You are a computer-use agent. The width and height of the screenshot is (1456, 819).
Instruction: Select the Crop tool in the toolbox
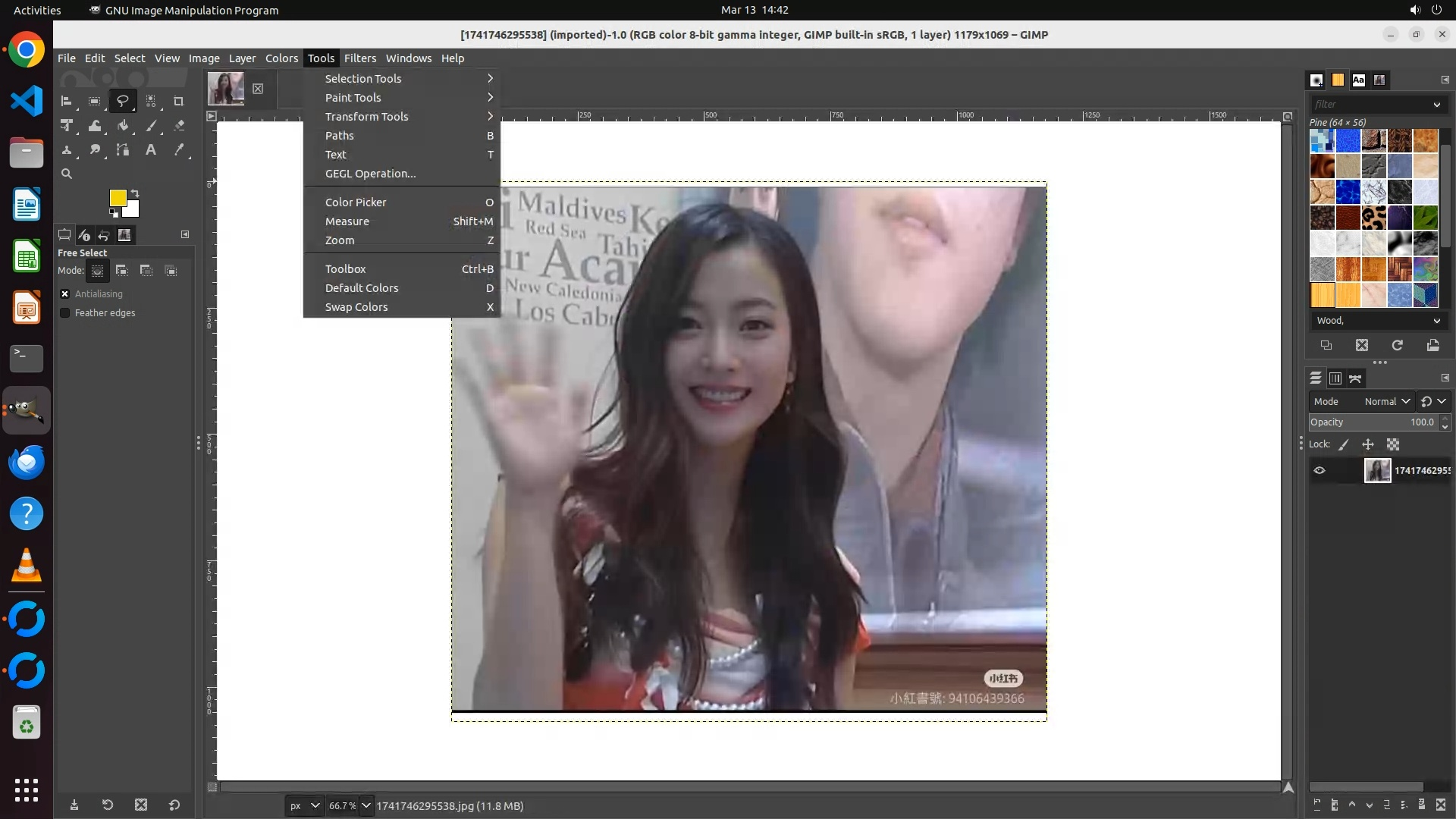click(x=178, y=101)
